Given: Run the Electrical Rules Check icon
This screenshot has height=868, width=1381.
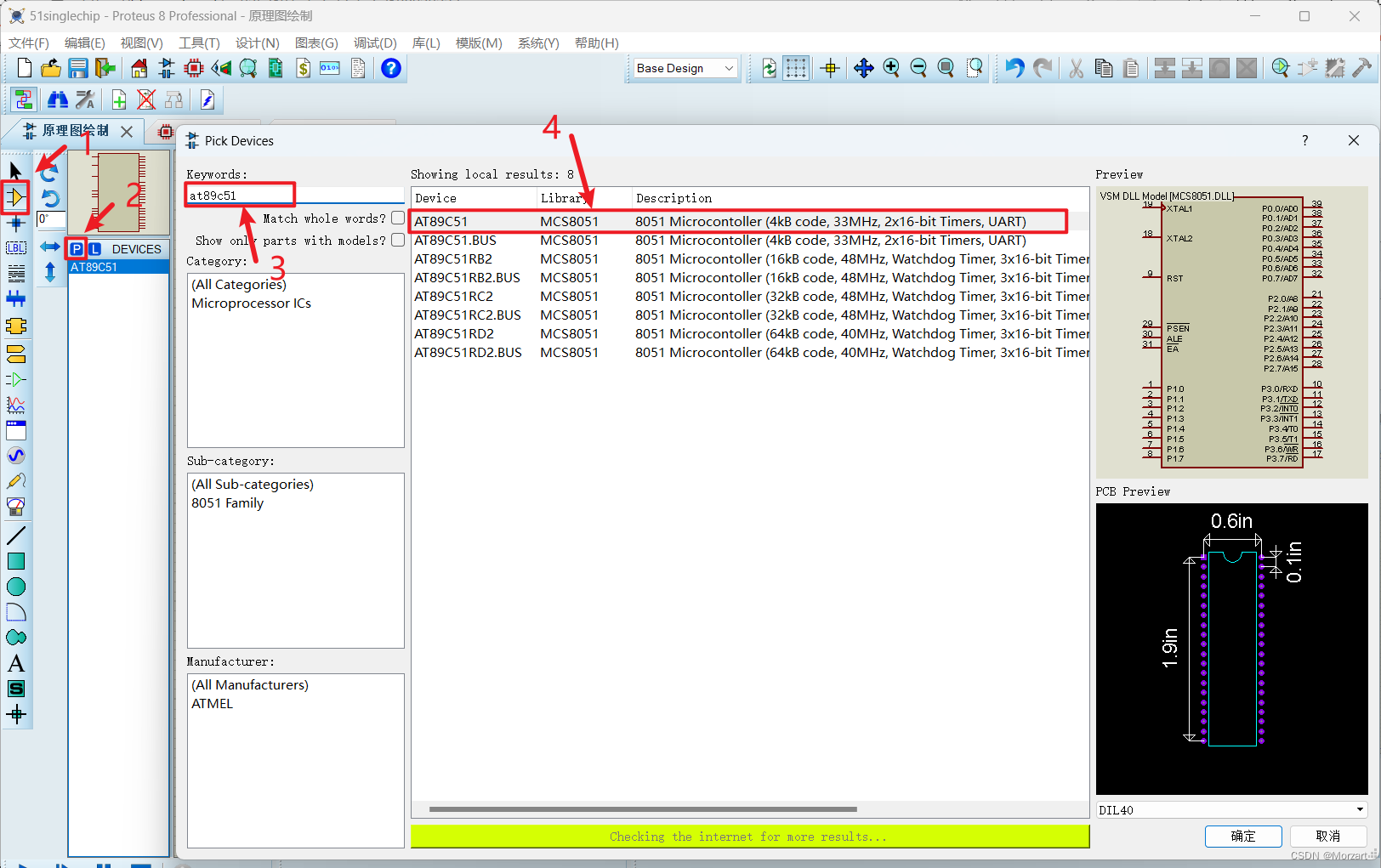Looking at the screenshot, I should 207,100.
